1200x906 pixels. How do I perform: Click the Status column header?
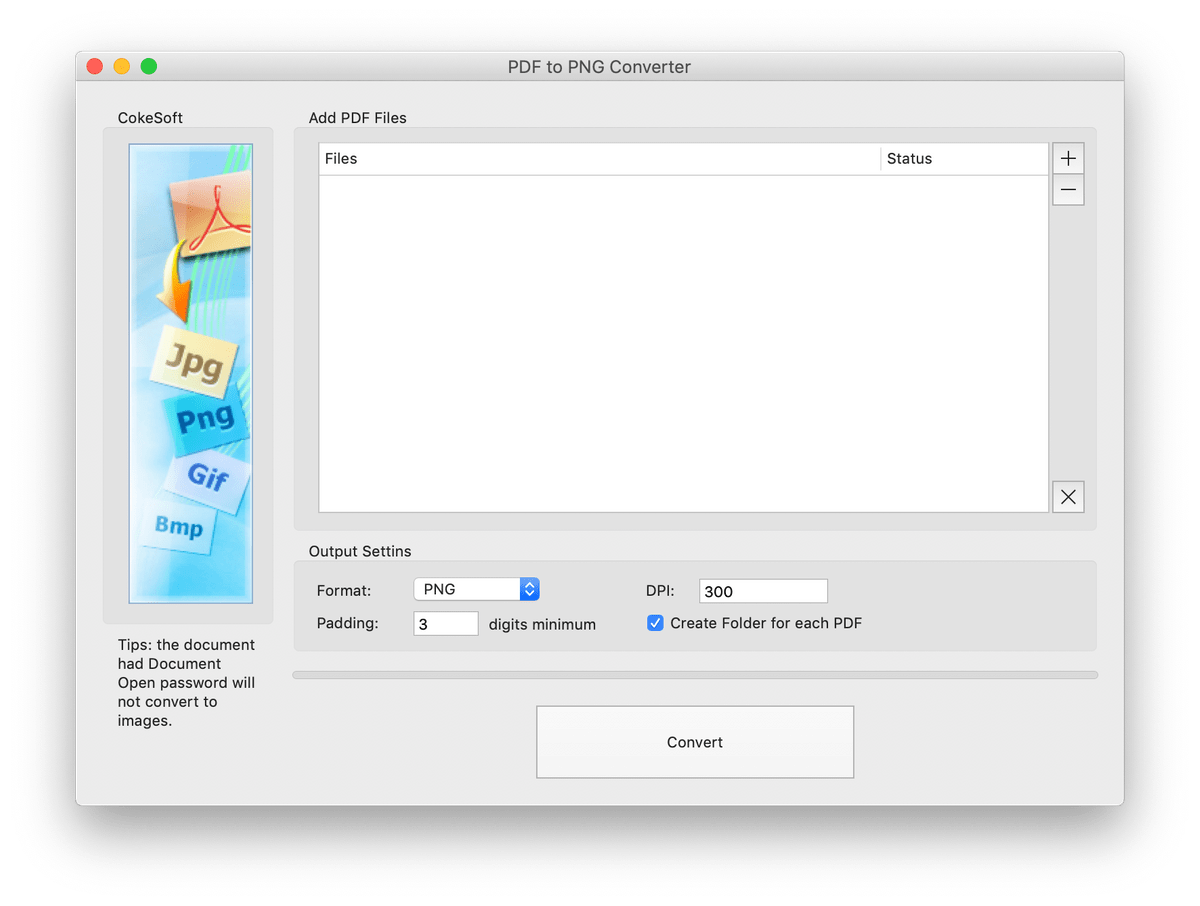click(x=965, y=159)
